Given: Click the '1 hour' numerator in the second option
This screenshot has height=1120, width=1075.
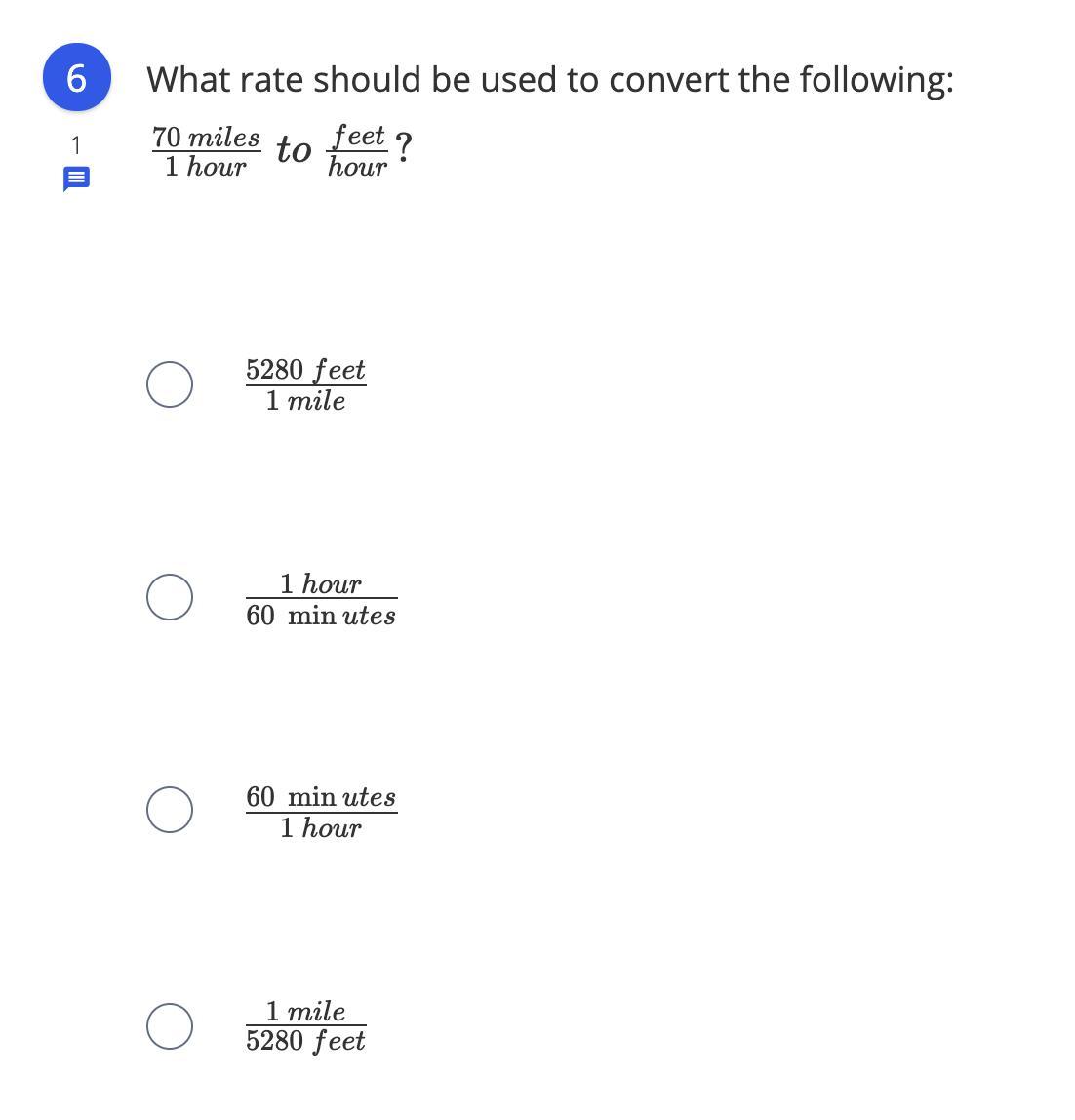Looking at the screenshot, I should click(321, 583).
